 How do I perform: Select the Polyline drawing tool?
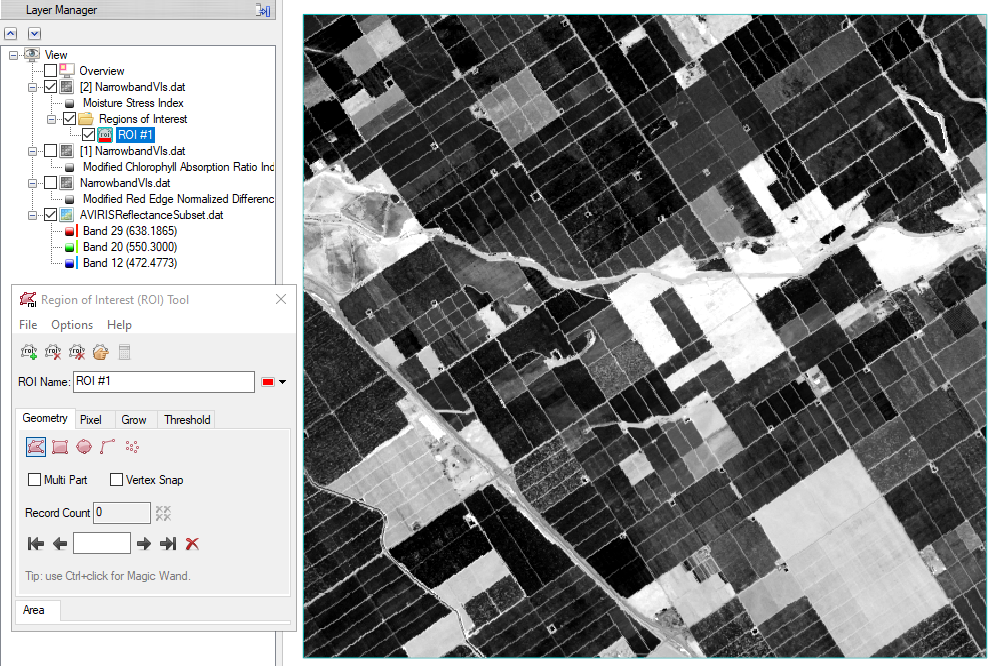click(108, 447)
